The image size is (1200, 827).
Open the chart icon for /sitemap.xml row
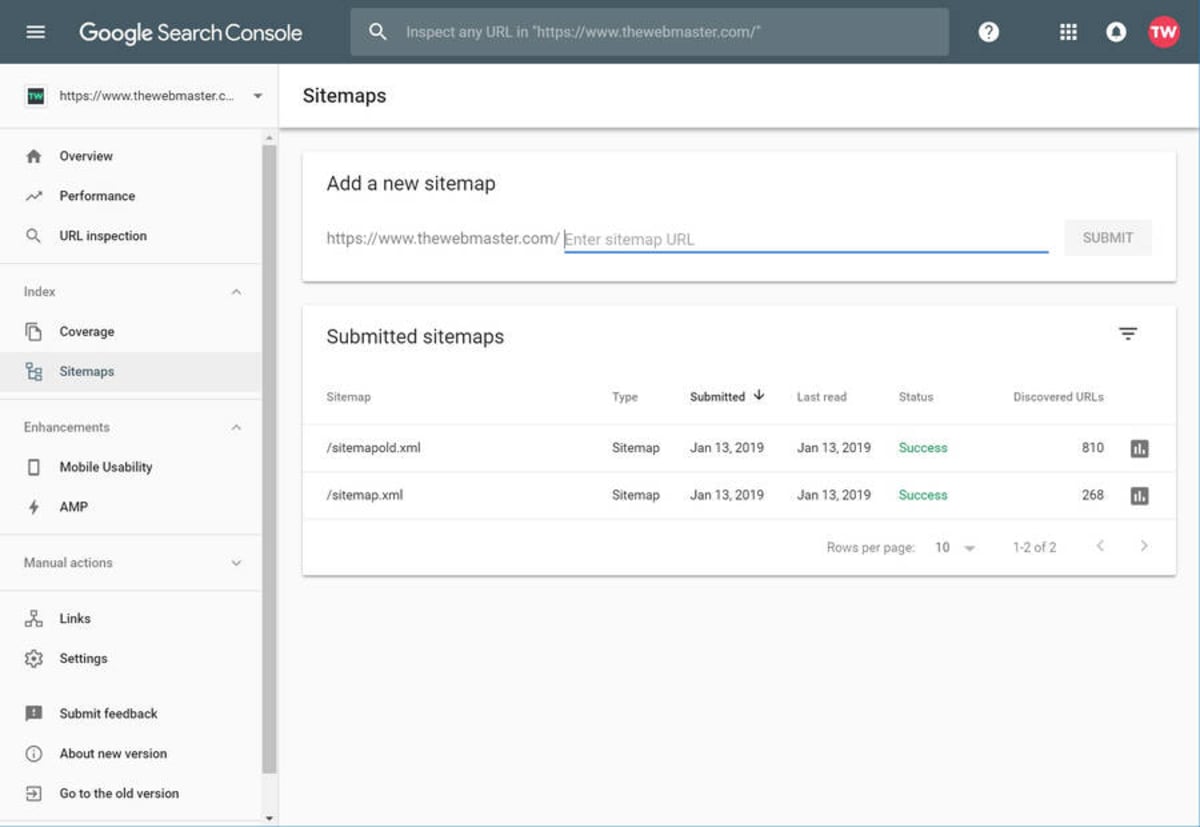point(1139,495)
